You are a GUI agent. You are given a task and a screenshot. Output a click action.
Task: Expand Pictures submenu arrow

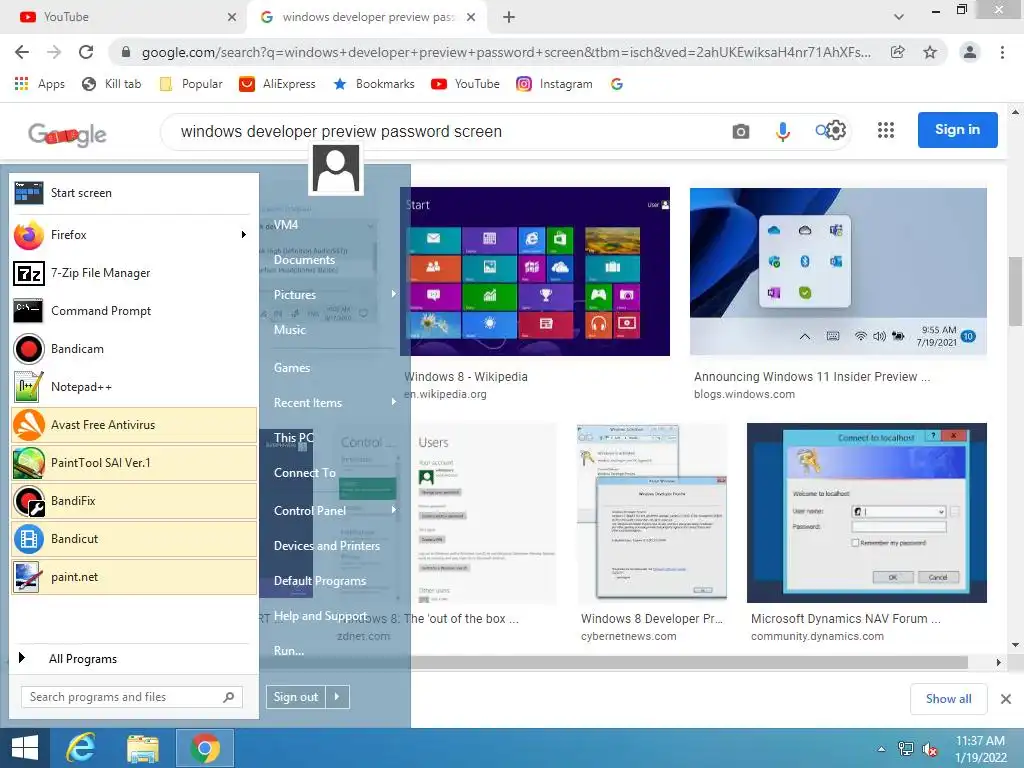click(393, 294)
